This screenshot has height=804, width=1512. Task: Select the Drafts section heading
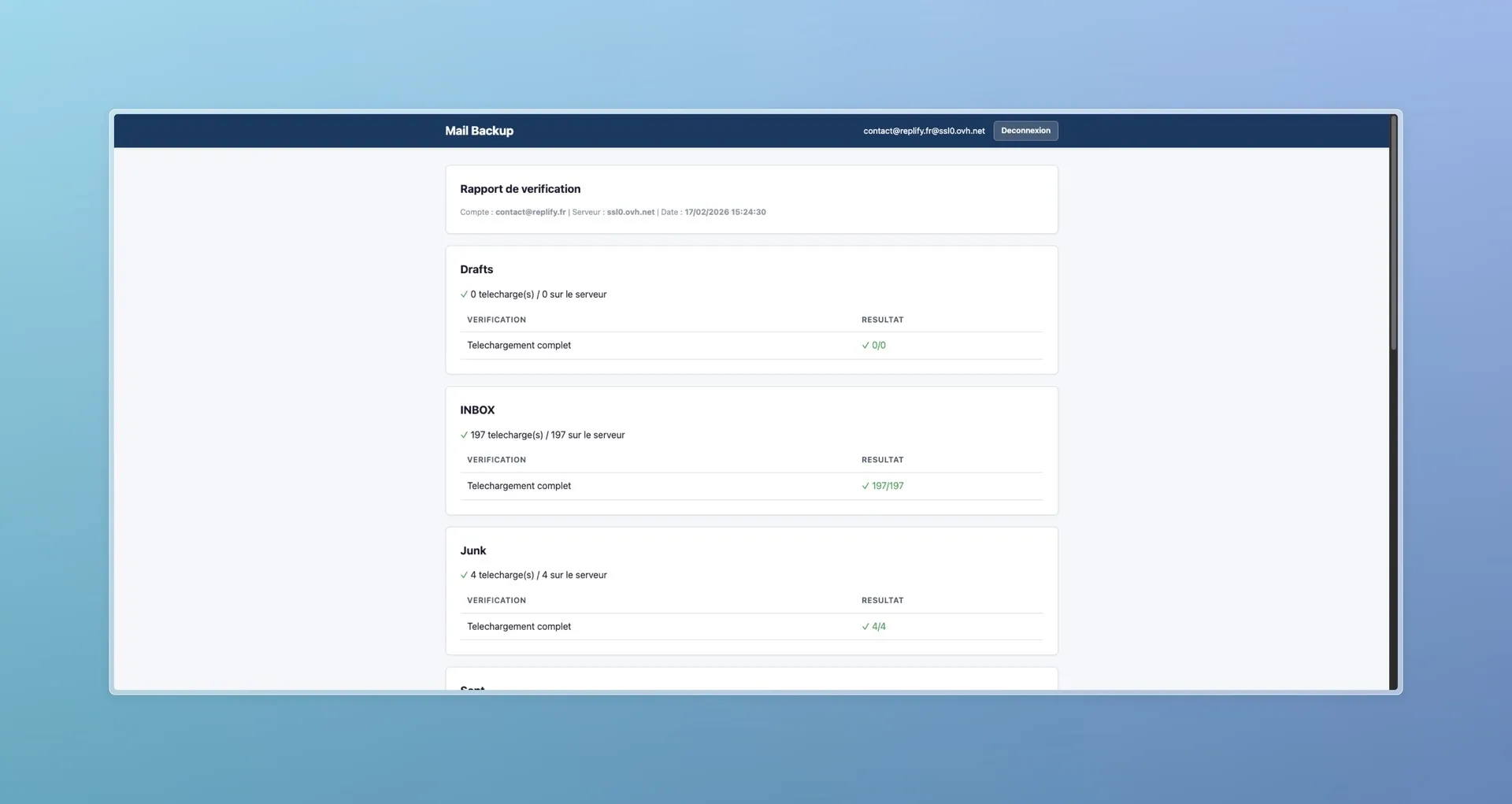click(x=476, y=269)
